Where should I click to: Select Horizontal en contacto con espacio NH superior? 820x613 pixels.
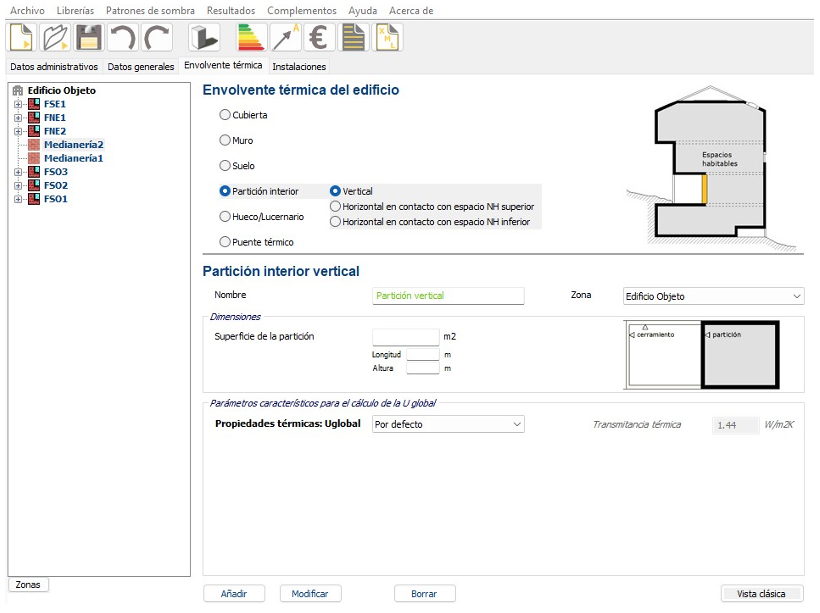(336, 206)
